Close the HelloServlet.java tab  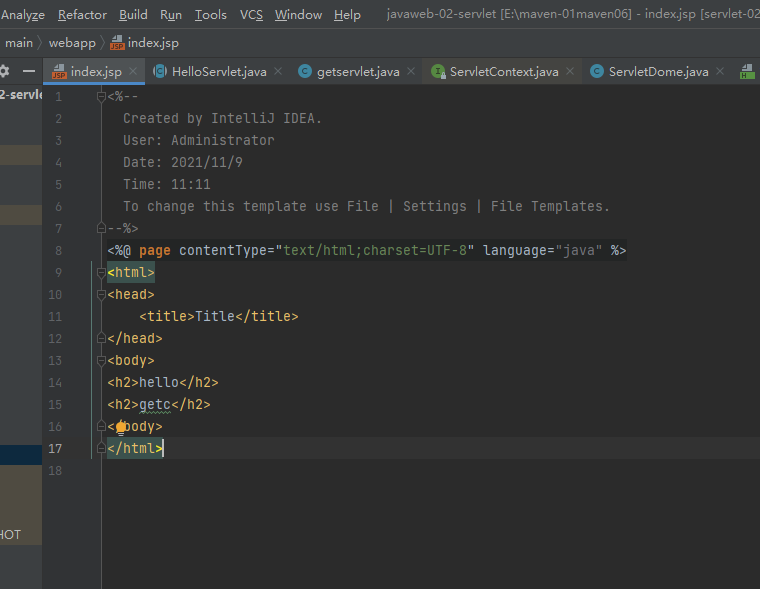tap(278, 72)
